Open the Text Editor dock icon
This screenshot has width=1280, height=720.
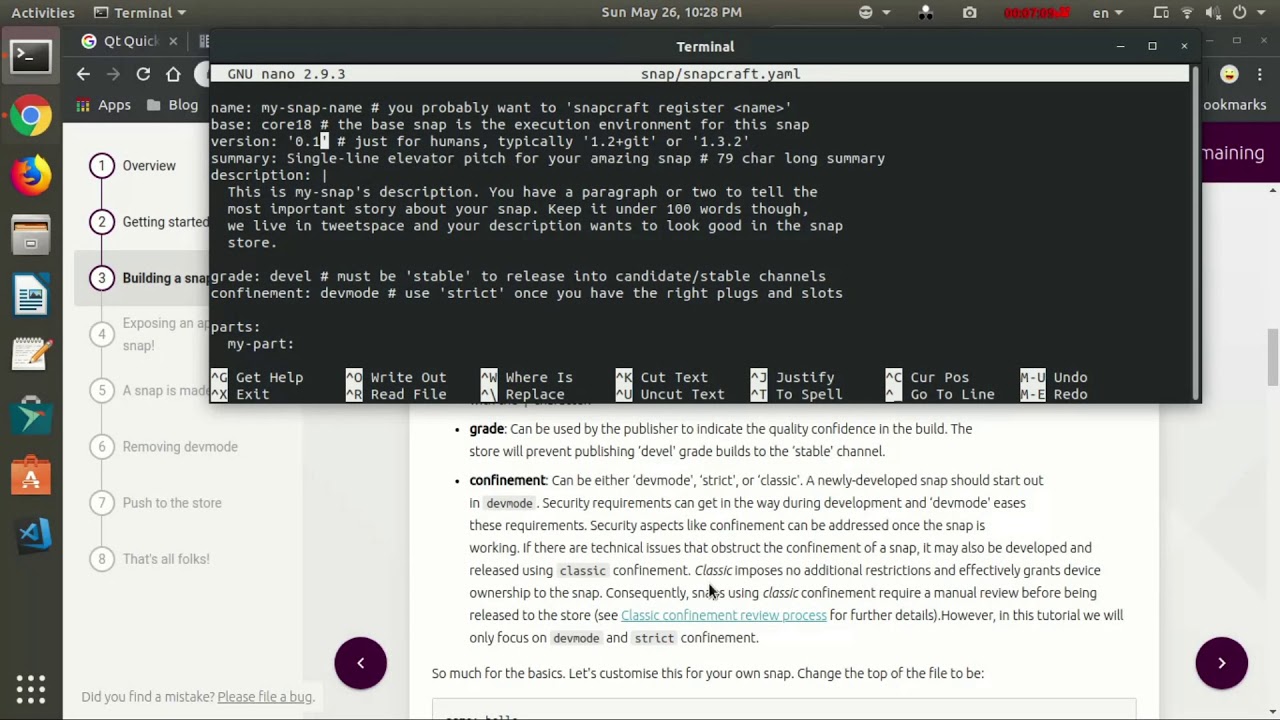(31, 355)
